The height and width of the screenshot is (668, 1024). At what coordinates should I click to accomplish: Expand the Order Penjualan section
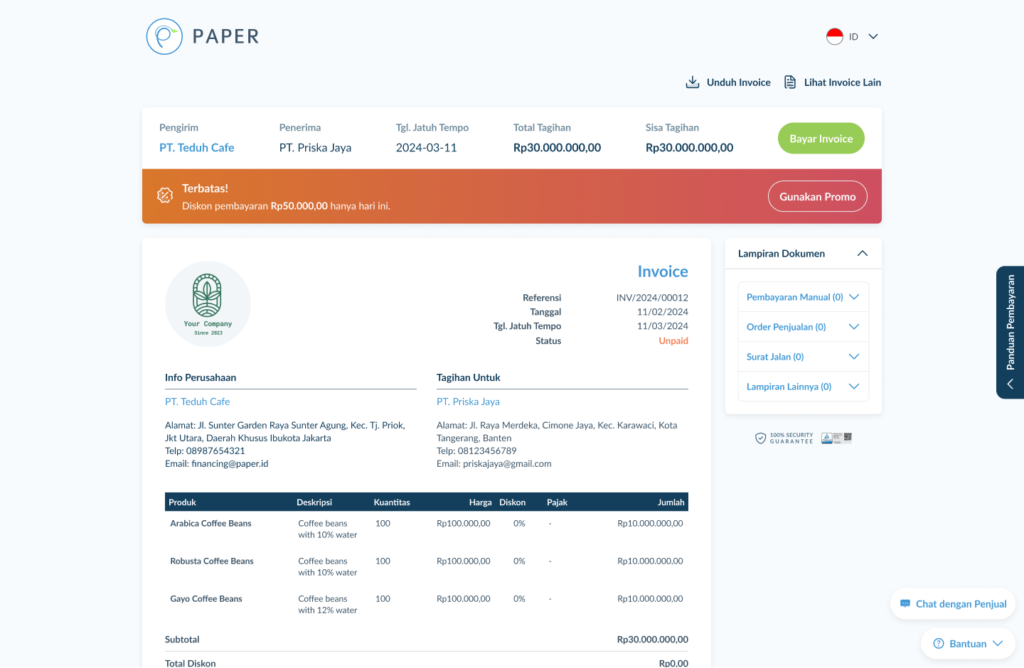pyautogui.click(x=853, y=327)
